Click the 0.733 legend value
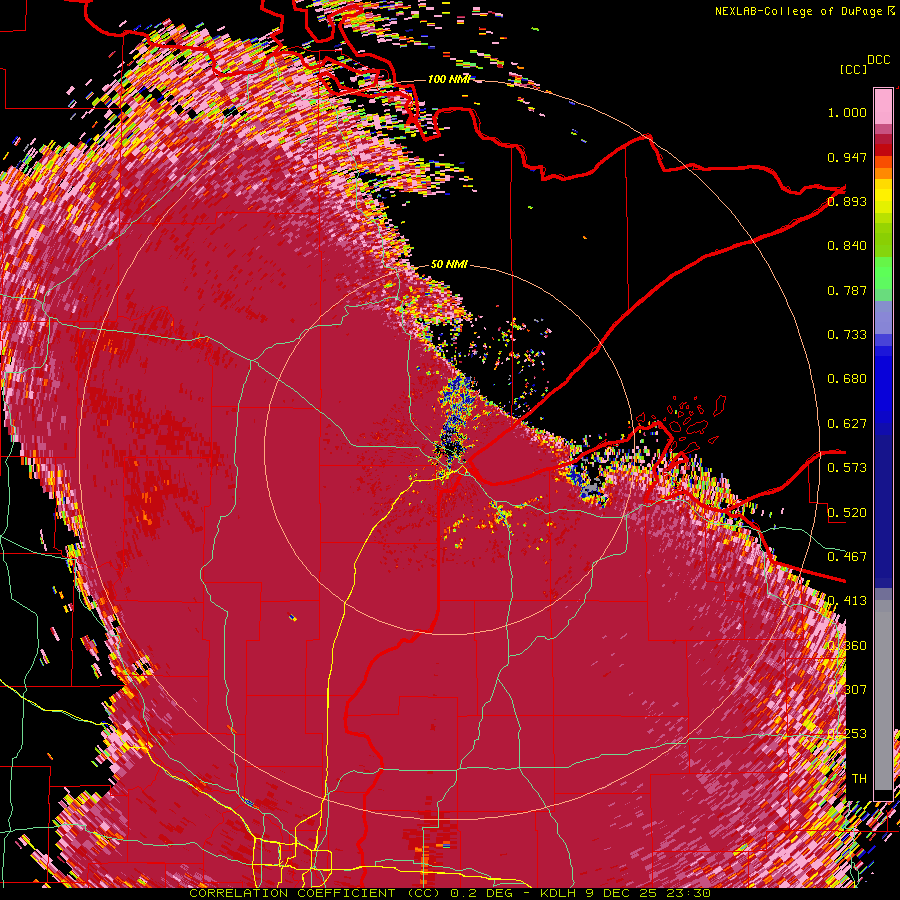 [847, 335]
